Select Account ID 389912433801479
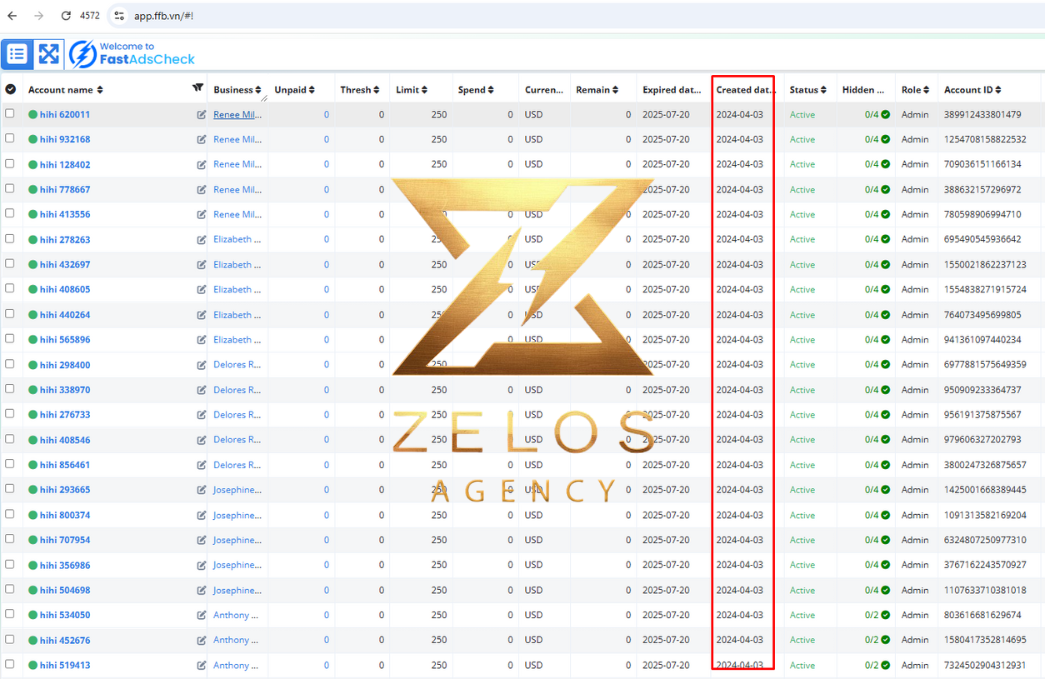The image size is (1045, 679). [982, 115]
